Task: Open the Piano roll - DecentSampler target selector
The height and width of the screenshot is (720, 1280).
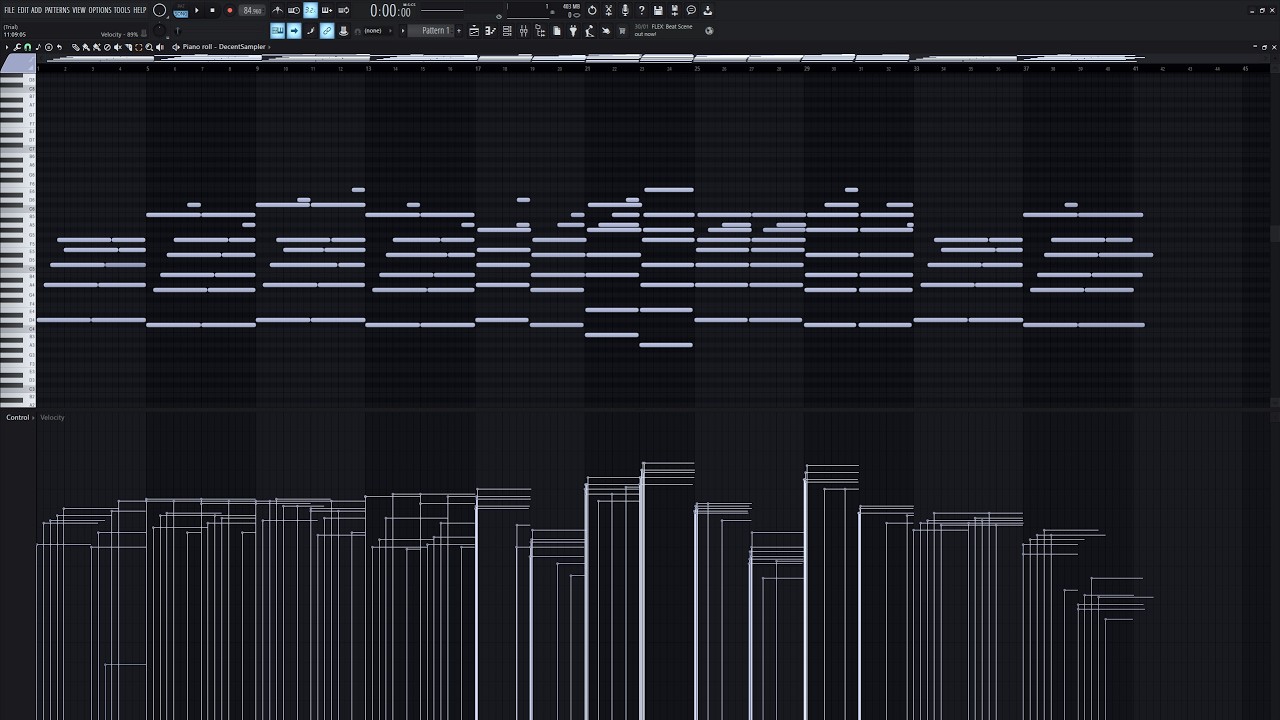Action: click(x=224, y=47)
